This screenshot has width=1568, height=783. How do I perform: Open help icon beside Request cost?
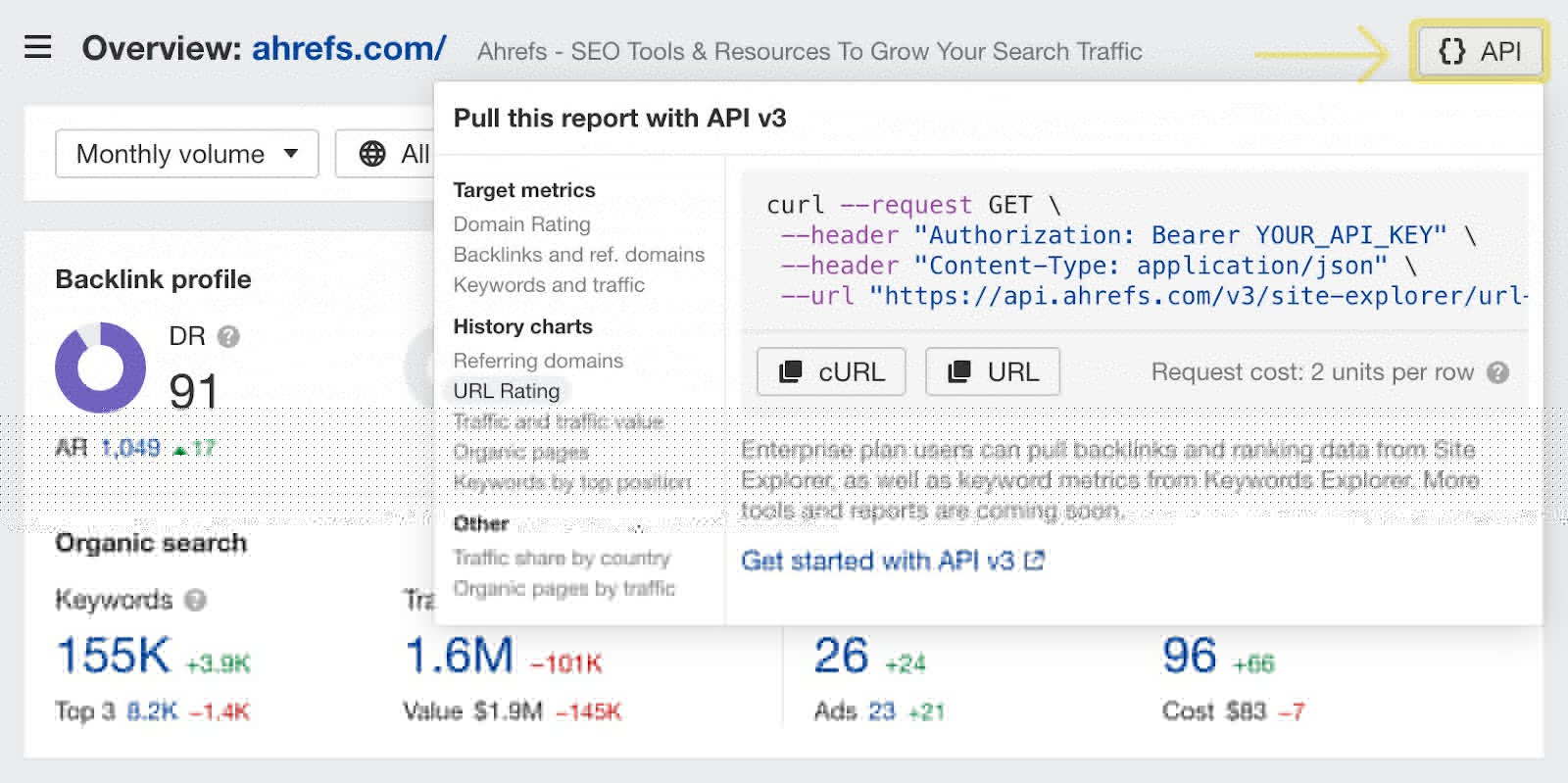(1497, 372)
